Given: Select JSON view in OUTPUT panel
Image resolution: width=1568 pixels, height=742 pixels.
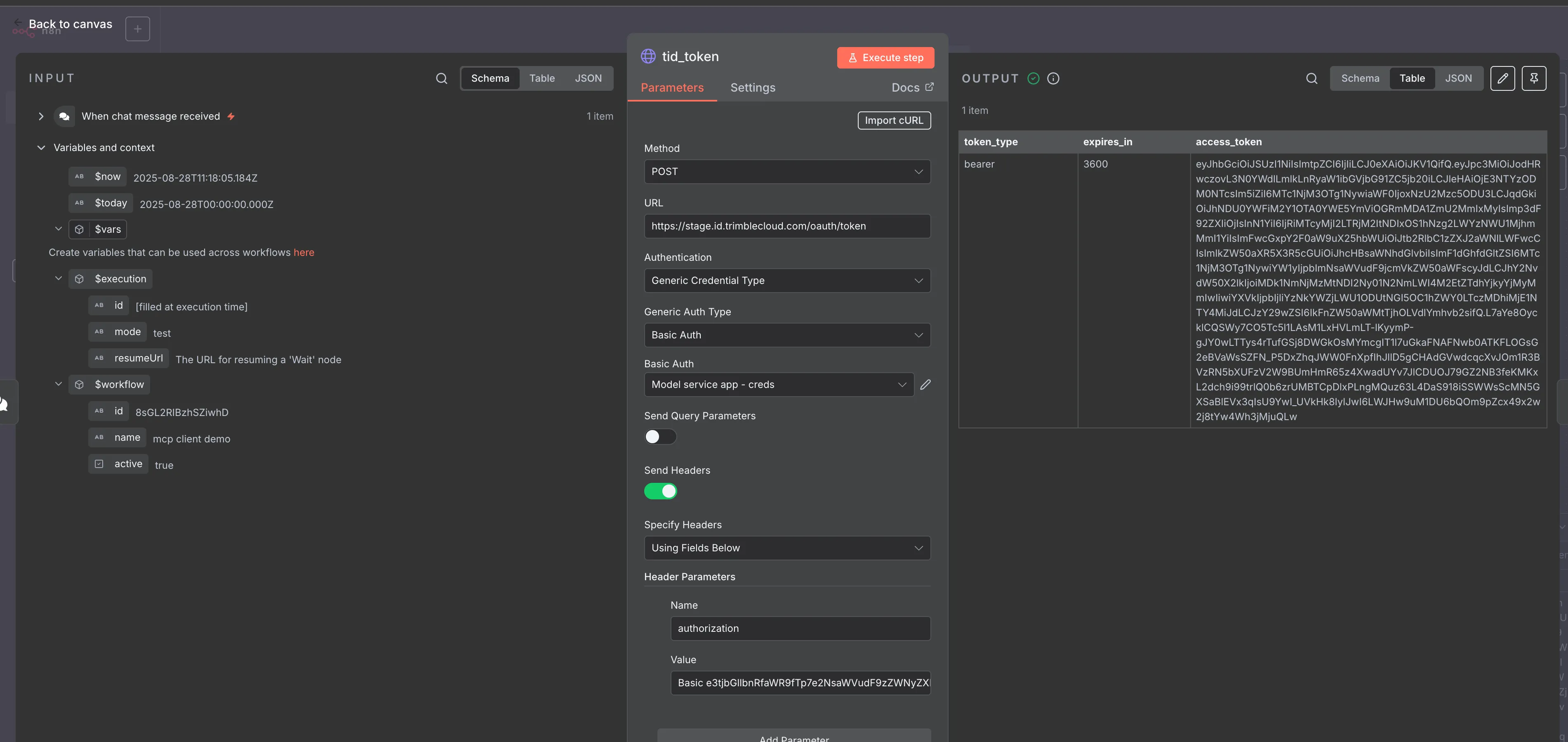Looking at the screenshot, I should point(1458,78).
